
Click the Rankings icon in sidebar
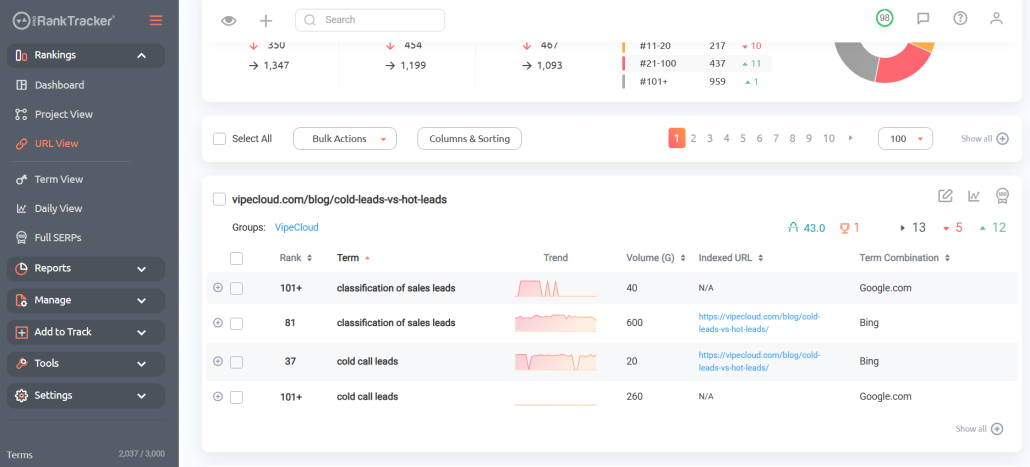(21, 55)
